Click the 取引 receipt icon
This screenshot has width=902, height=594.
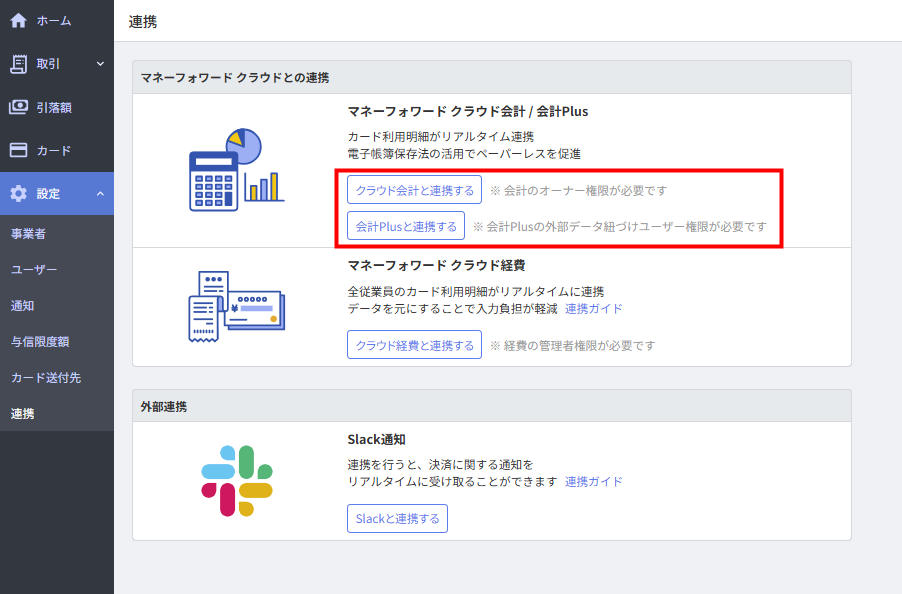(x=18, y=64)
